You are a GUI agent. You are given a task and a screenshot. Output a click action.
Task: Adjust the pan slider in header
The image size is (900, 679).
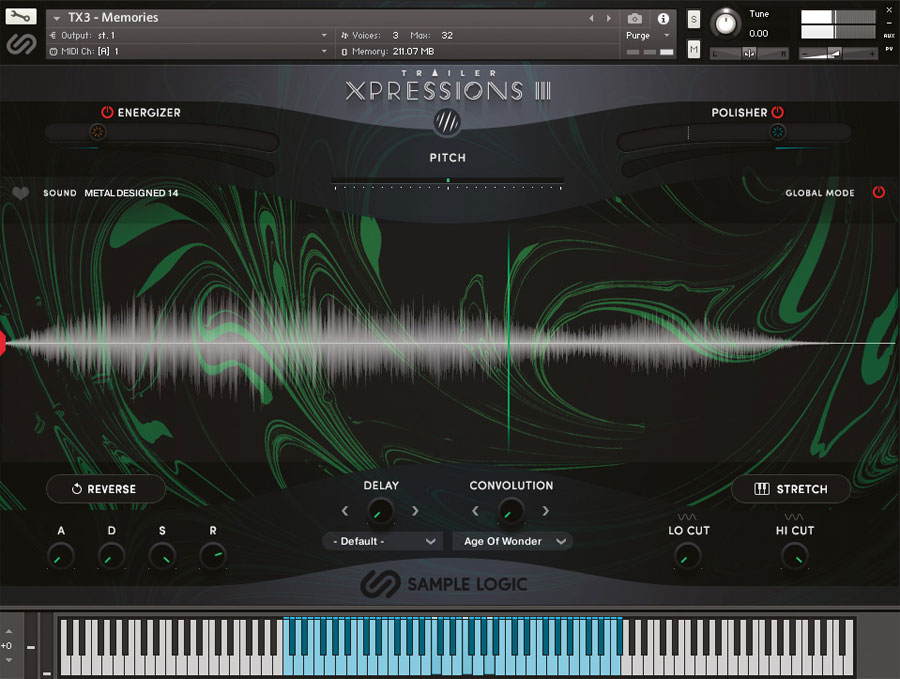[749, 53]
